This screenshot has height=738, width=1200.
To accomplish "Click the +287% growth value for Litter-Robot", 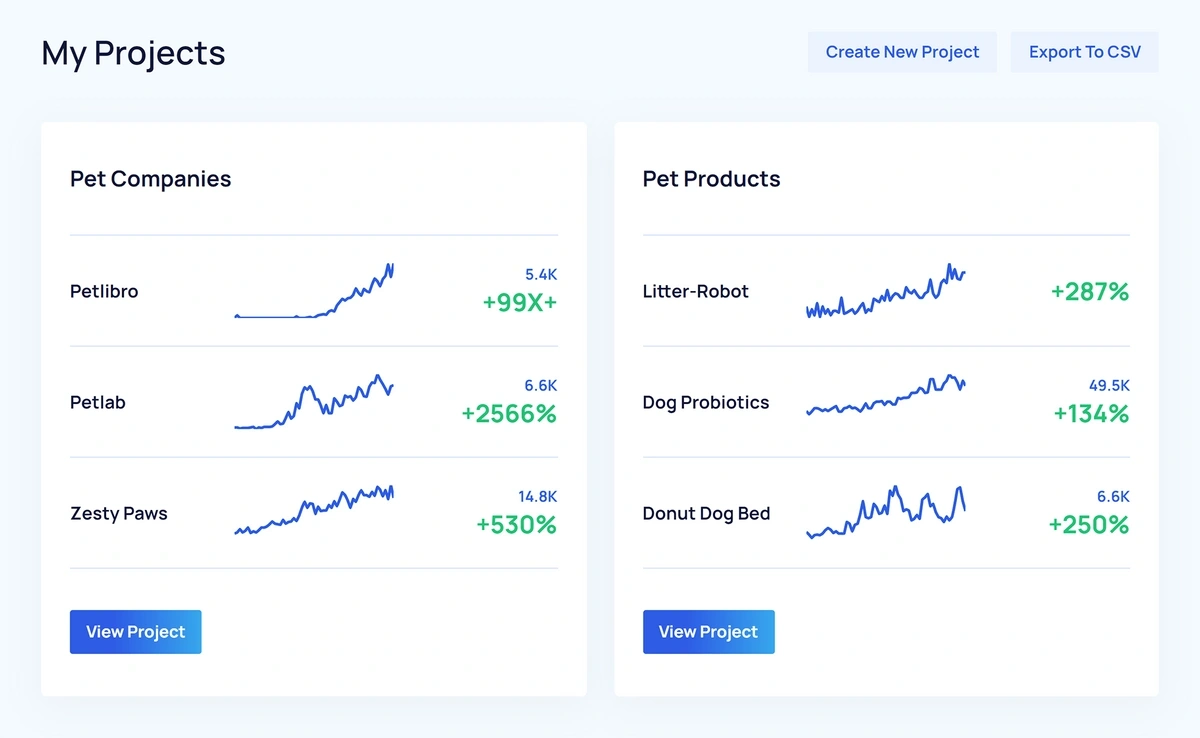I will 1089,292.
